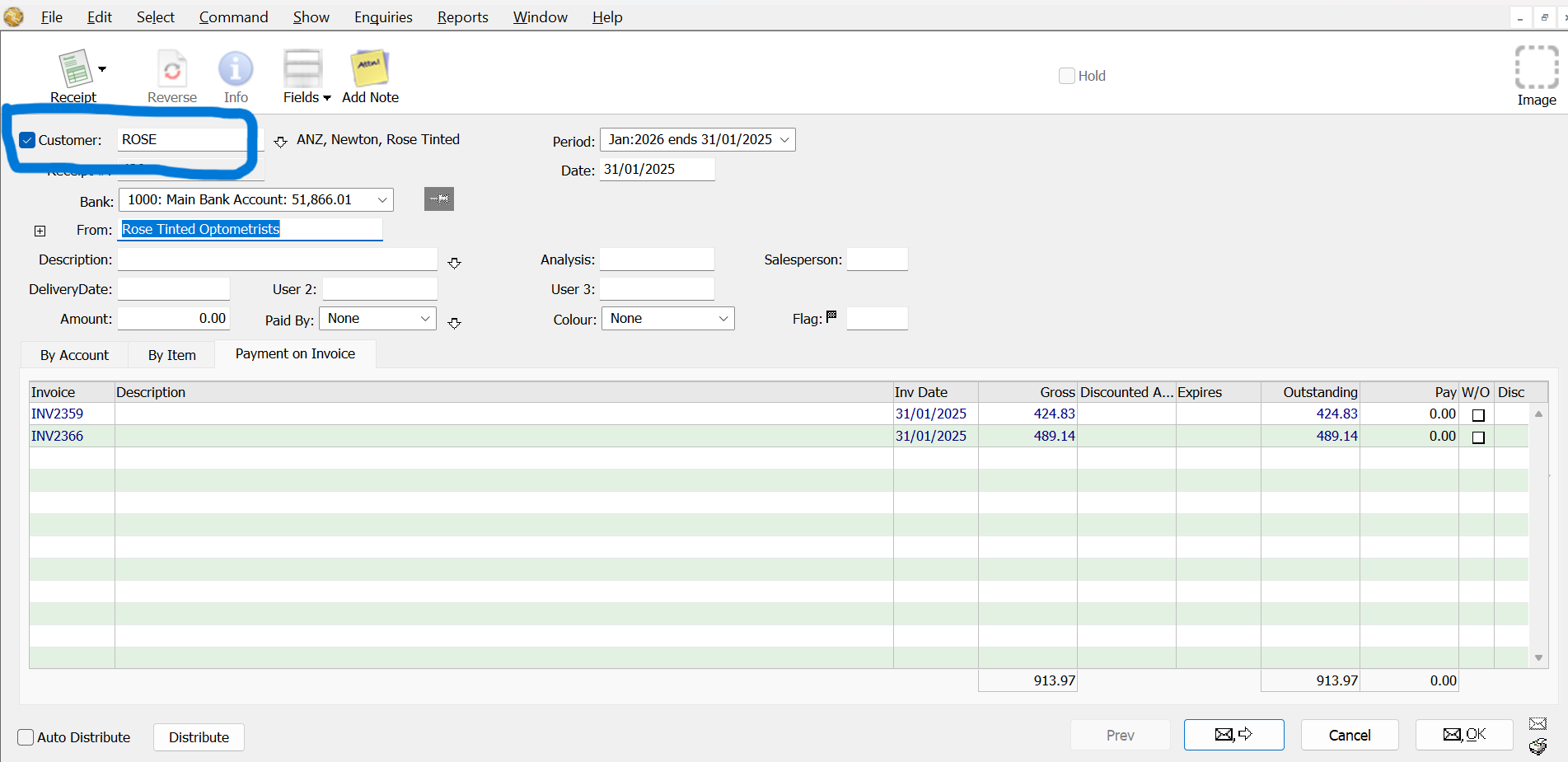Click the Image placeholder box
This screenshot has height=762, width=1568.
coord(1537,68)
